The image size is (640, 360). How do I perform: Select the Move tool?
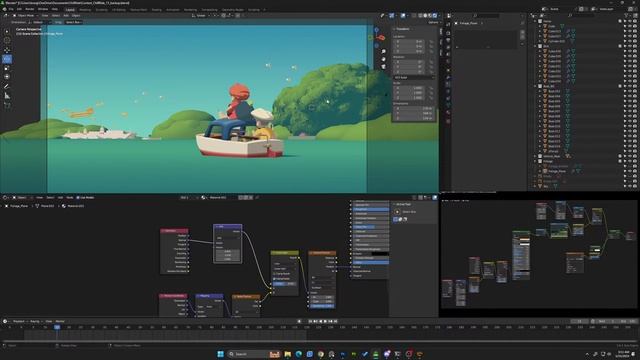click(x=7, y=50)
